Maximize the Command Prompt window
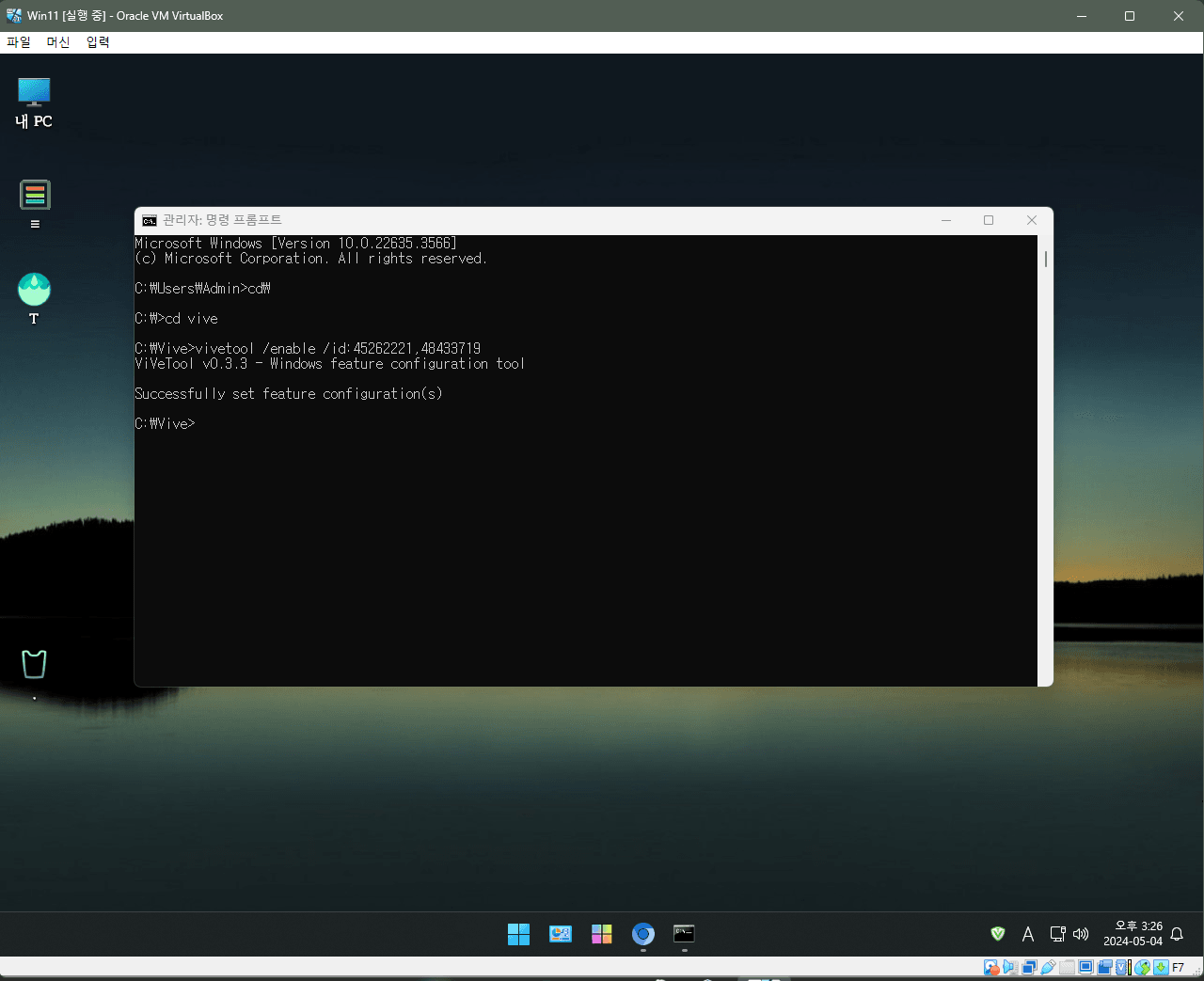The width and height of the screenshot is (1204, 981). click(989, 220)
